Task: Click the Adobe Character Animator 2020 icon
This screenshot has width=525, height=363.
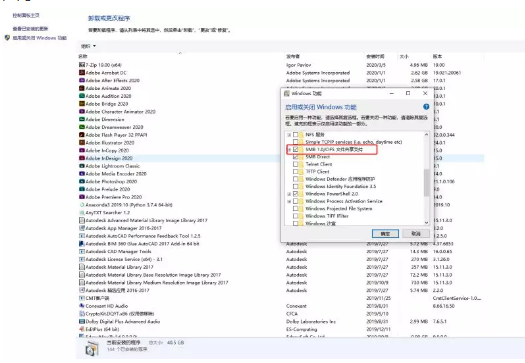Action: [x=82, y=112]
